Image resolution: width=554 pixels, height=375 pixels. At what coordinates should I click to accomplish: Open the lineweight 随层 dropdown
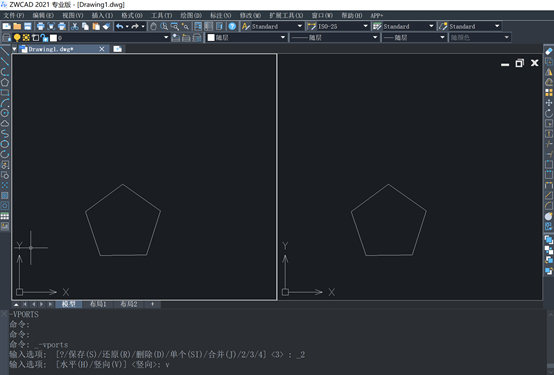tap(442, 37)
